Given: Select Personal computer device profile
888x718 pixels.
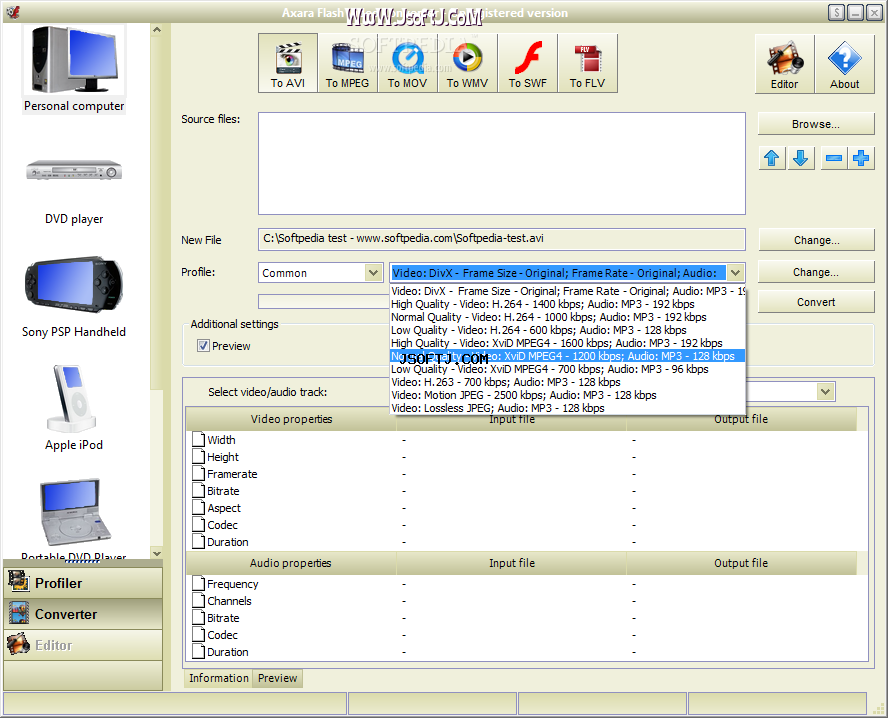Looking at the screenshot, I should pyautogui.click(x=74, y=69).
